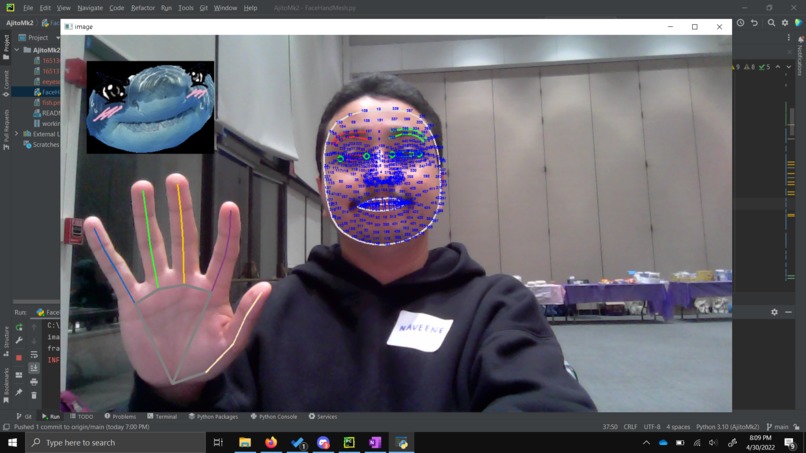This screenshot has width=806, height=453.
Task: Open the Run menu
Action: 166,8
